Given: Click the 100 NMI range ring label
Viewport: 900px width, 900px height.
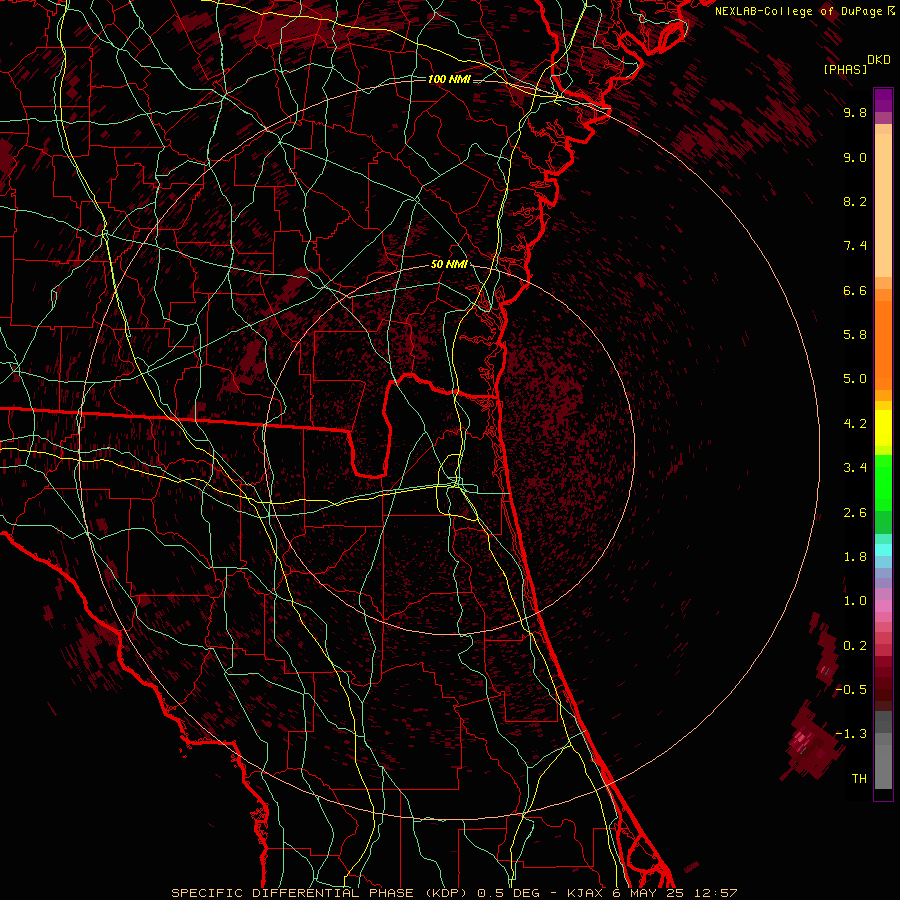Looking at the screenshot, I should coord(449,79).
